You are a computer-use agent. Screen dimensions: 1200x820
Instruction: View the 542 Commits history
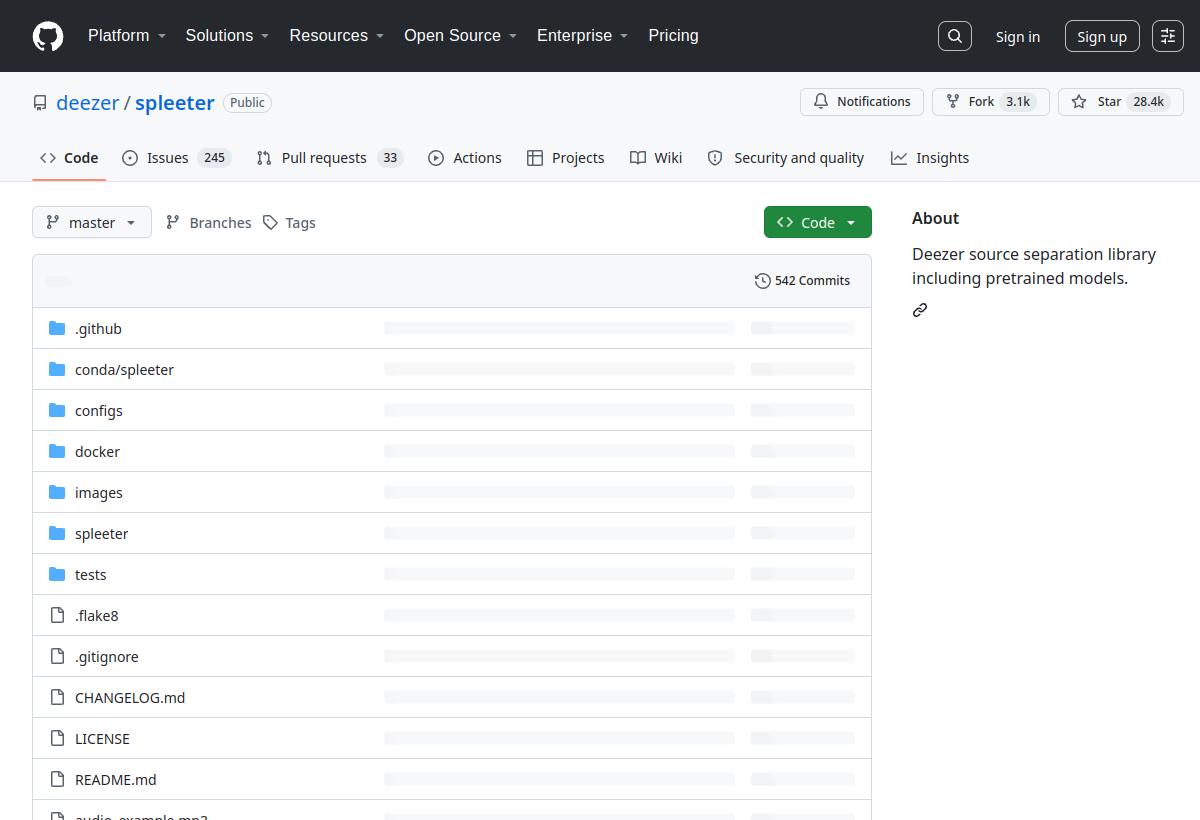[x=803, y=281]
